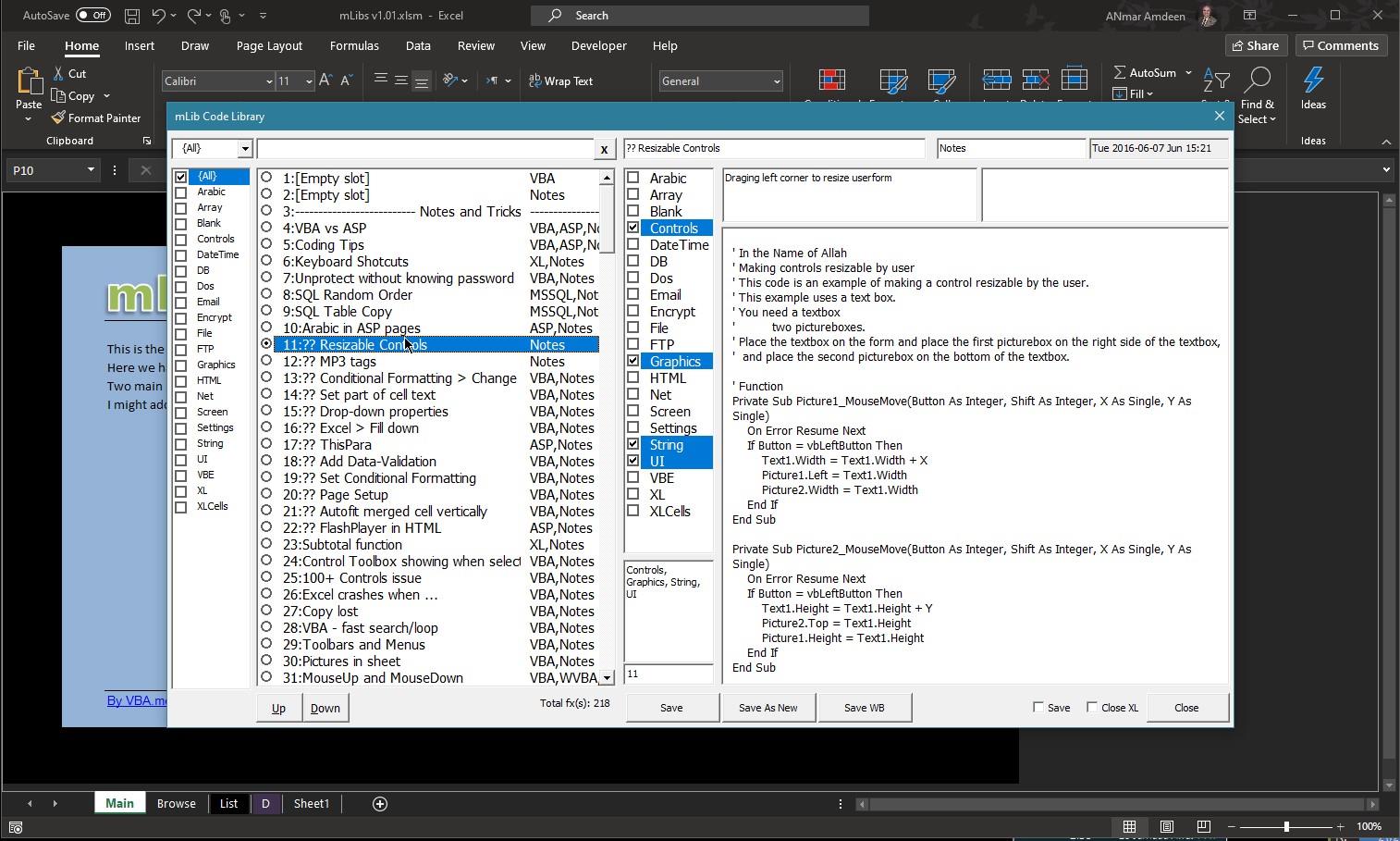
Task: Click the Save icon in title bar
Action: point(132,16)
